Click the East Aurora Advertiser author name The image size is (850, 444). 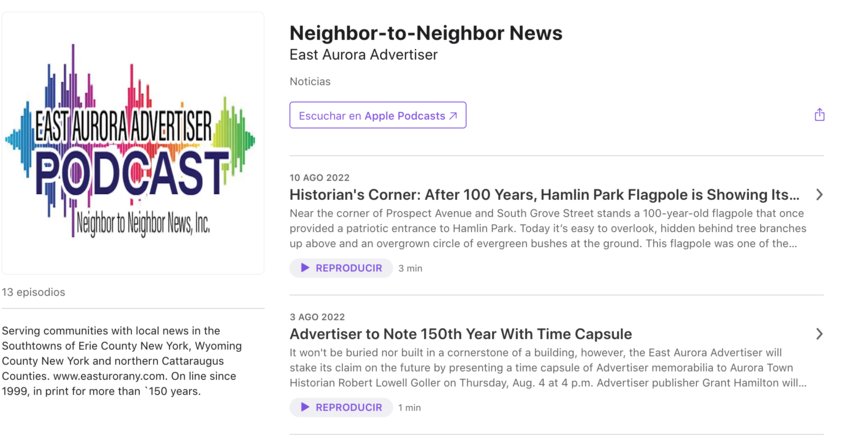363,55
